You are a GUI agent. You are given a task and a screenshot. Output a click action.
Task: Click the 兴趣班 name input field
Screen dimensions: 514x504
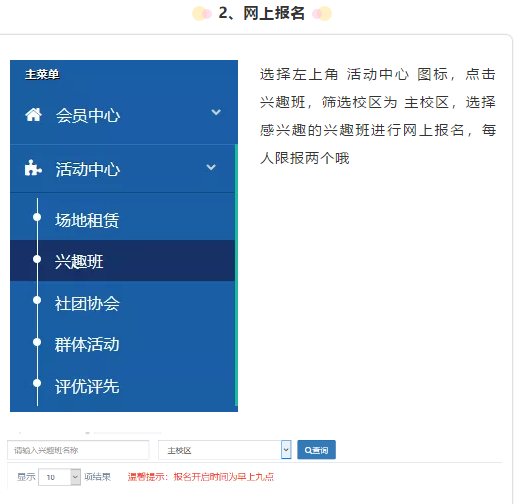pos(78,450)
